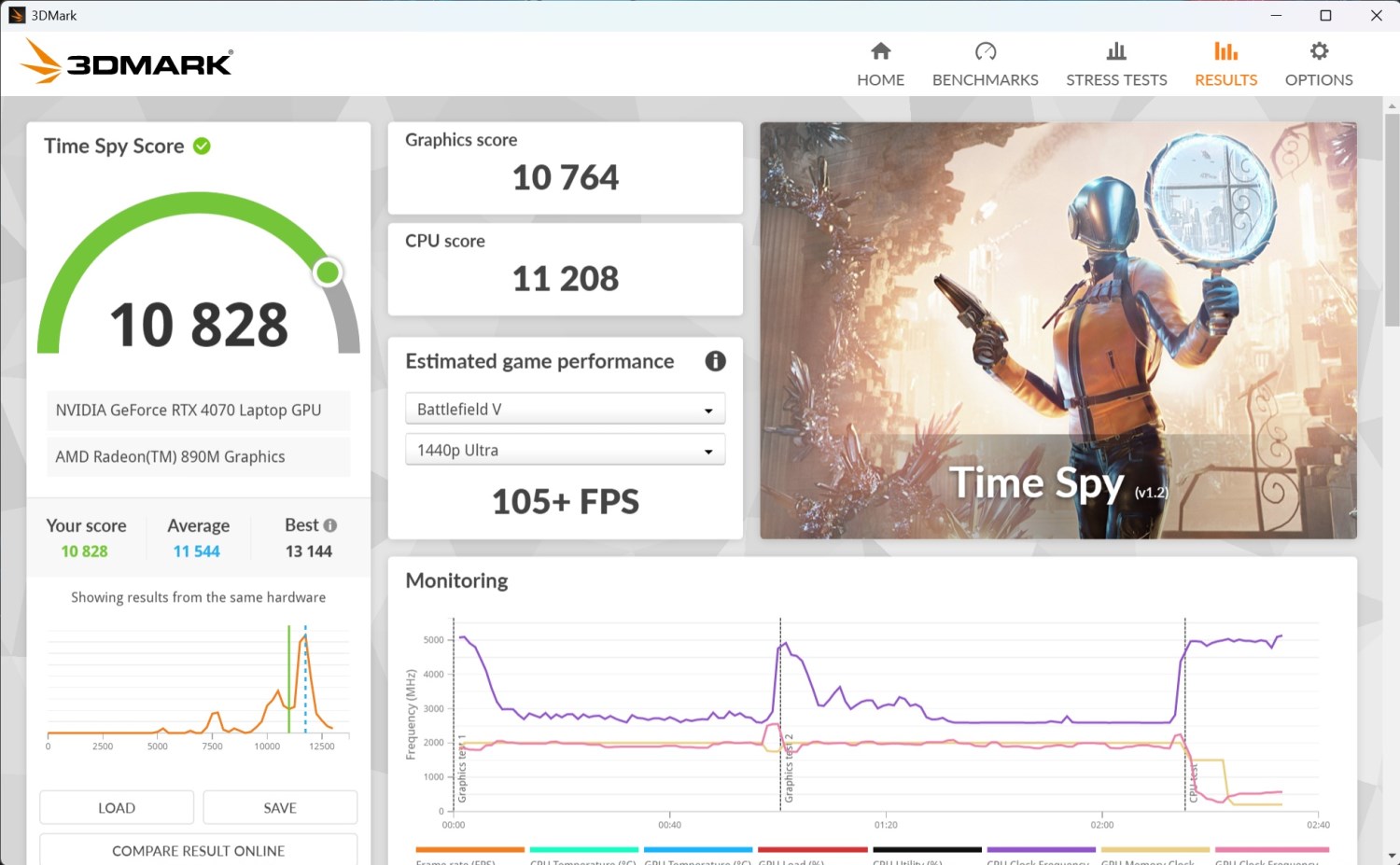Click the 3DMARK logo in the header
The width and height of the screenshot is (1400, 865).
coord(127,62)
